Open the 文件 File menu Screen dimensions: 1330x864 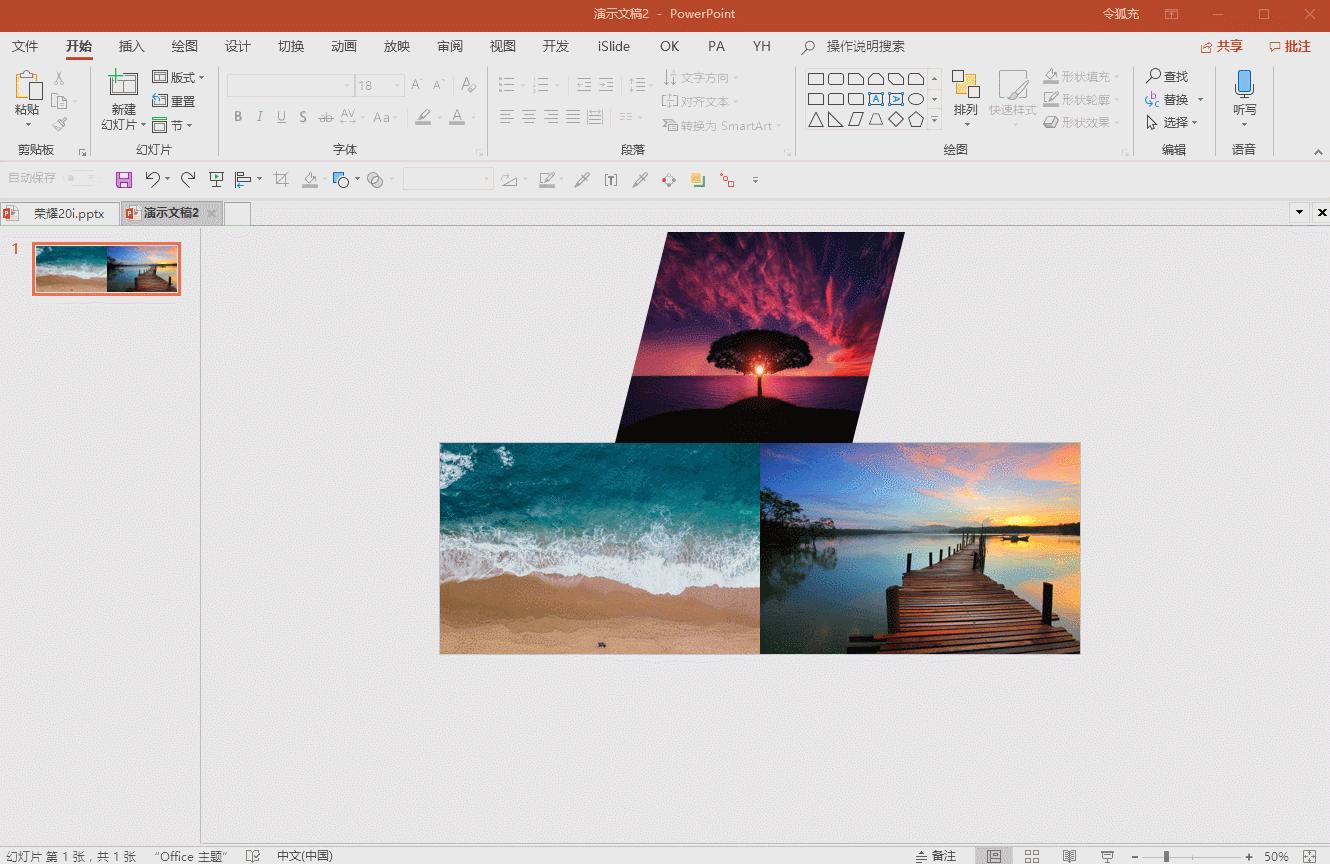pos(25,46)
